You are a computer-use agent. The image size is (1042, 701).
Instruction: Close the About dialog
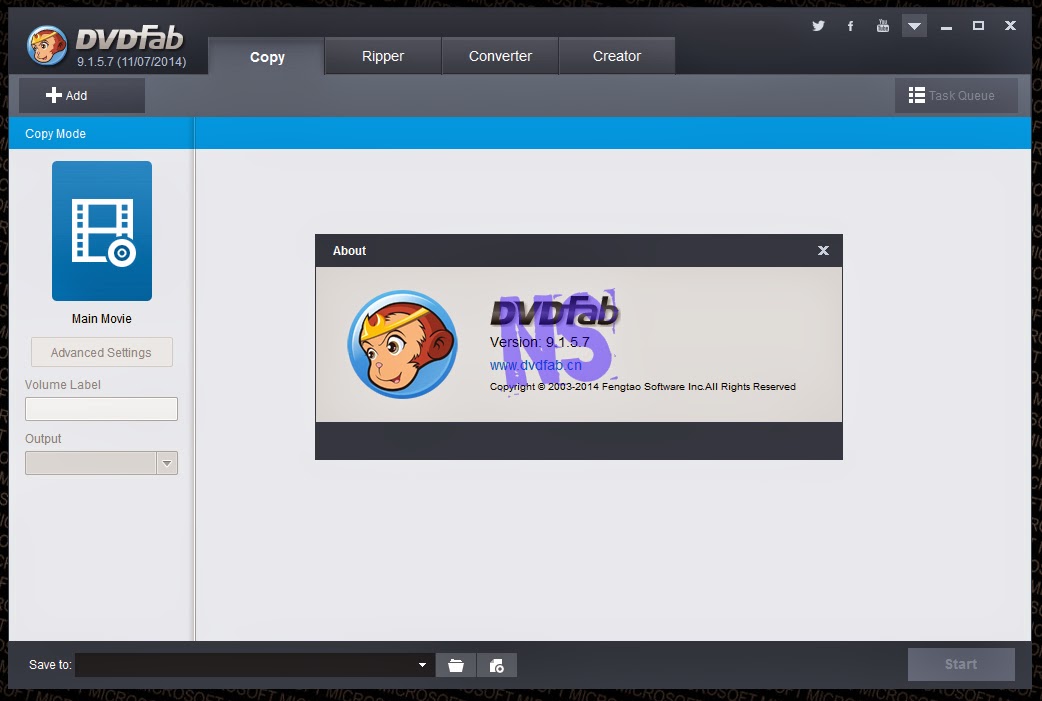click(823, 250)
